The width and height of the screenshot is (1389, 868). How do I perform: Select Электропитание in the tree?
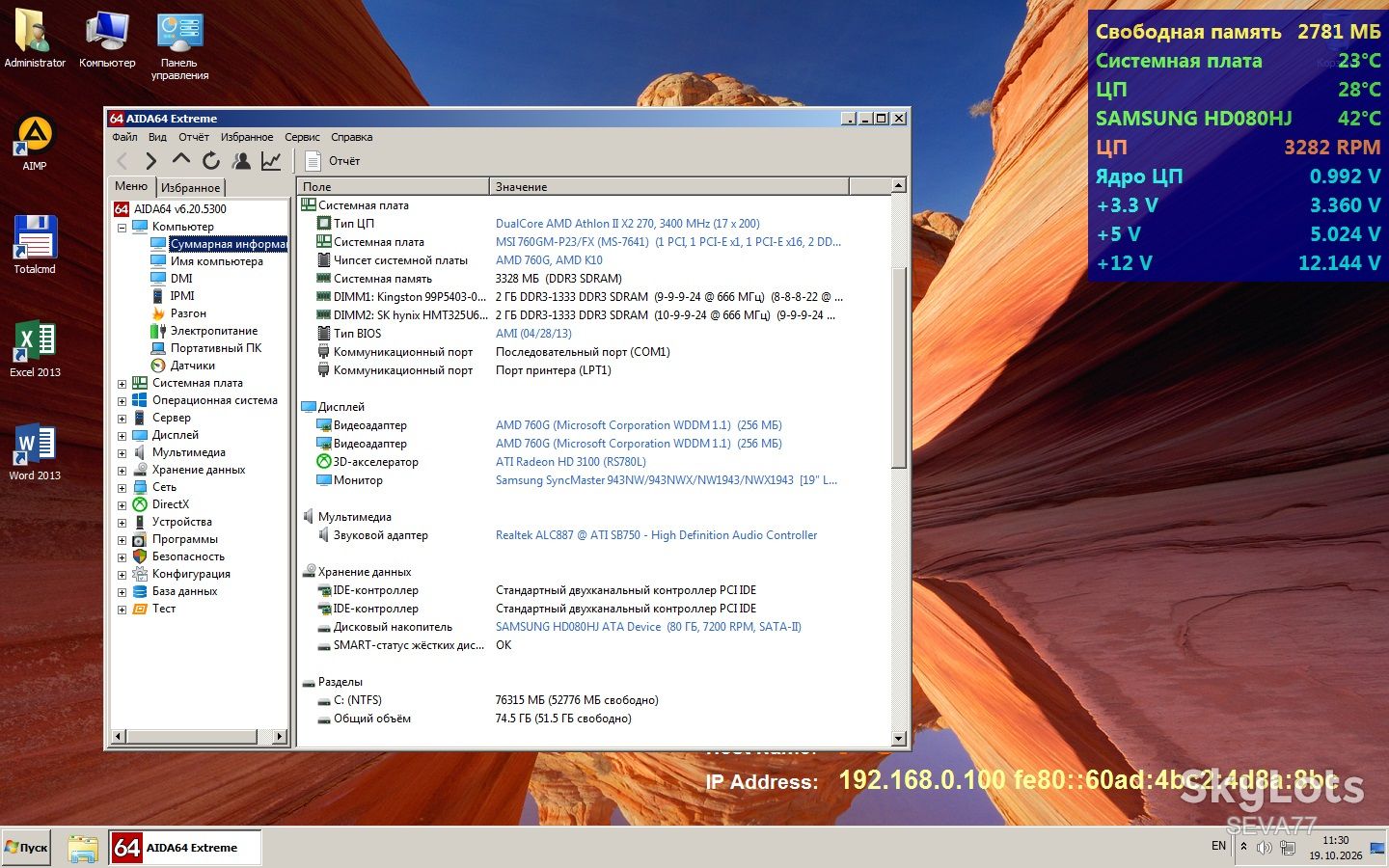pyautogui.click(x=213, y=331)
